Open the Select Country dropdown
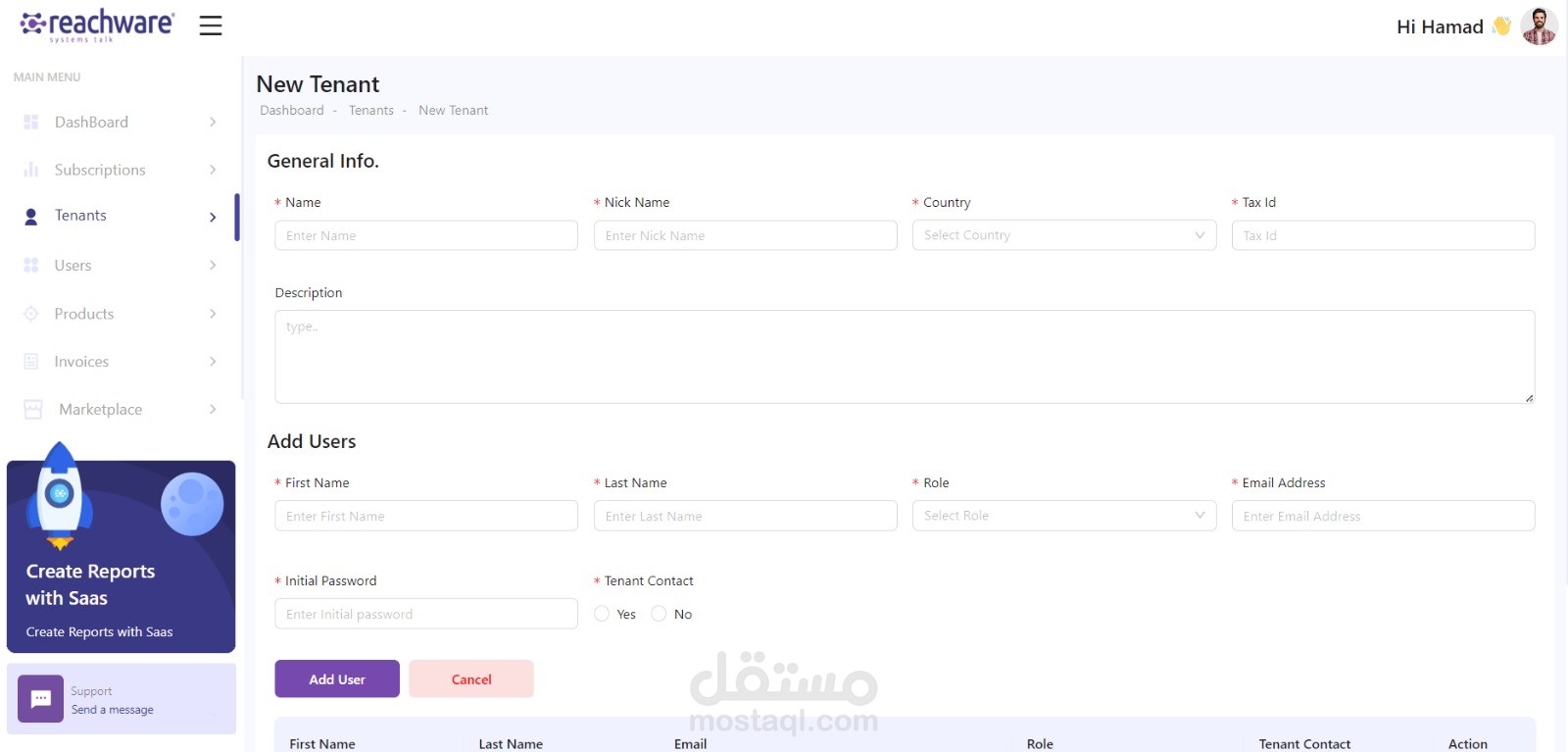This screenshot has height=752, width=1568. click(x=1064, y=235)
